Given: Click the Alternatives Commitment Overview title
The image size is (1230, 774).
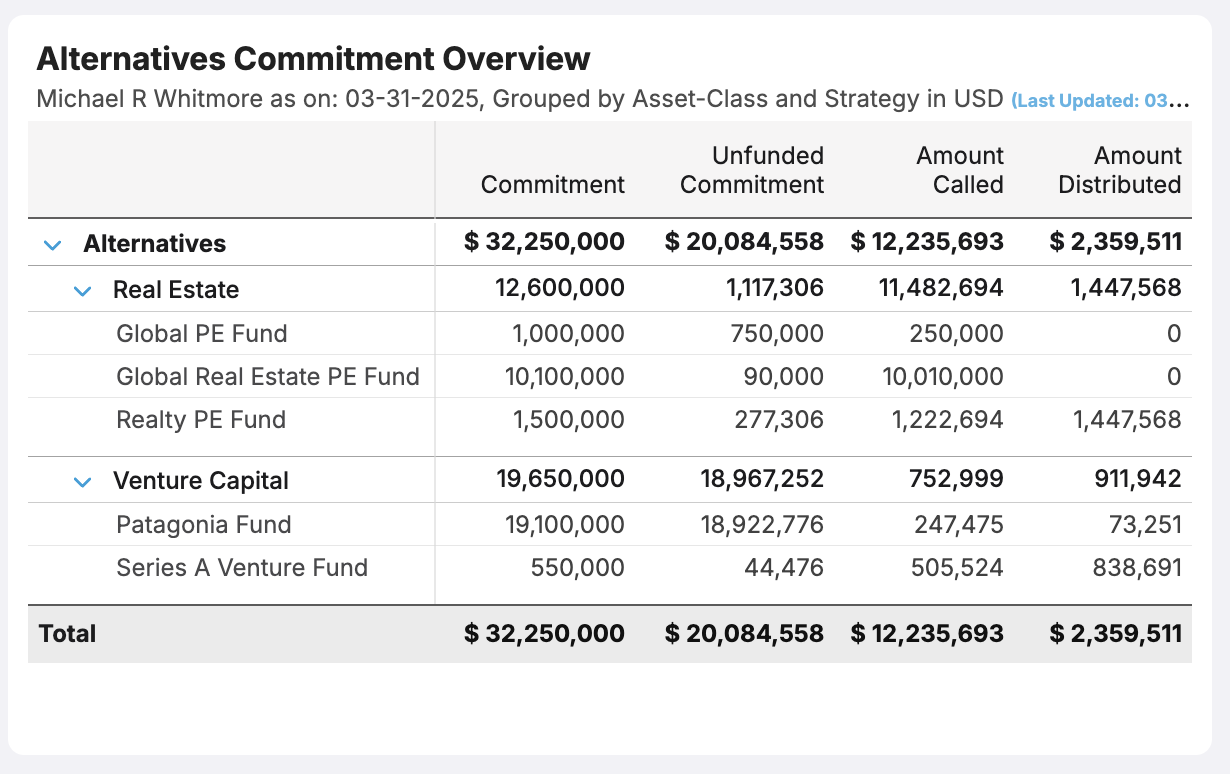Looking at the screenshot, I should point(313,59).
